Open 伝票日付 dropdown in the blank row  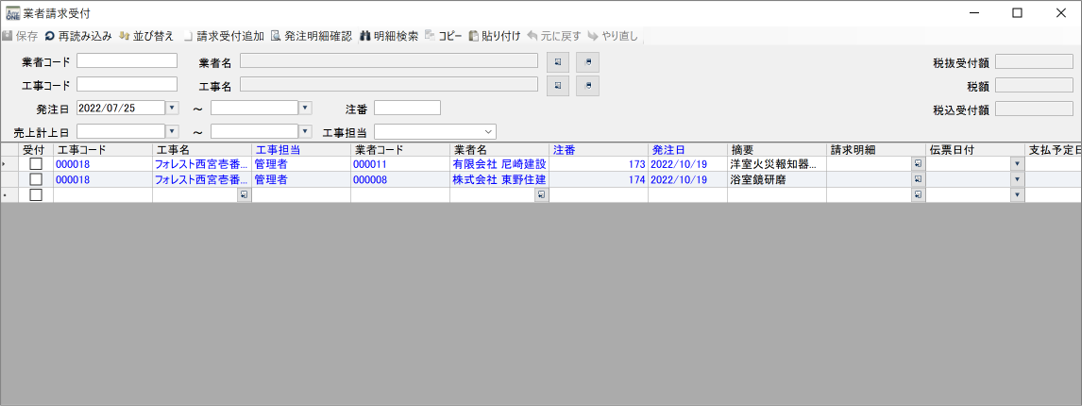(x=1017, y=195)
